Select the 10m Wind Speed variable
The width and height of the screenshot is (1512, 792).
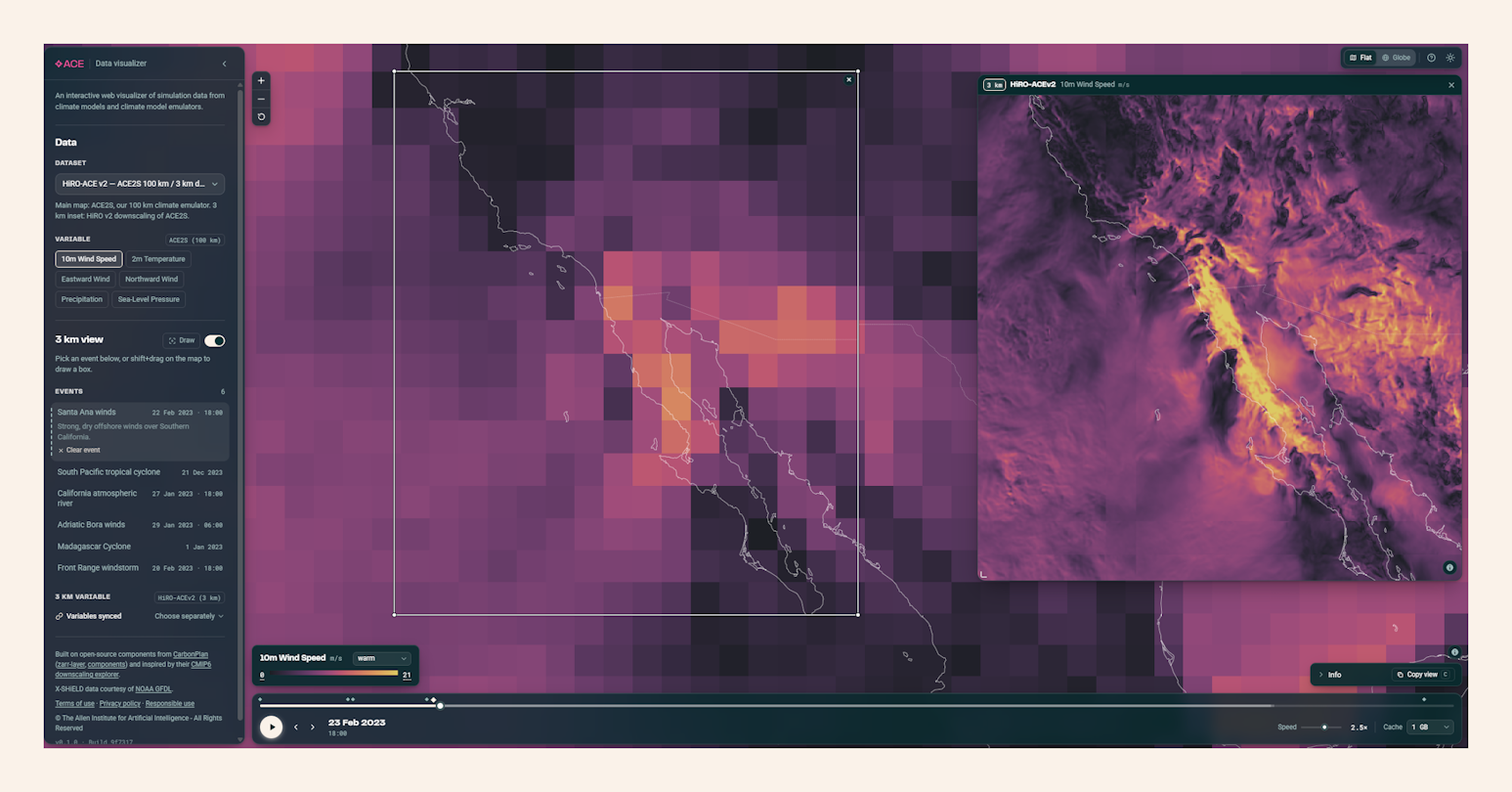click(89, 259)
